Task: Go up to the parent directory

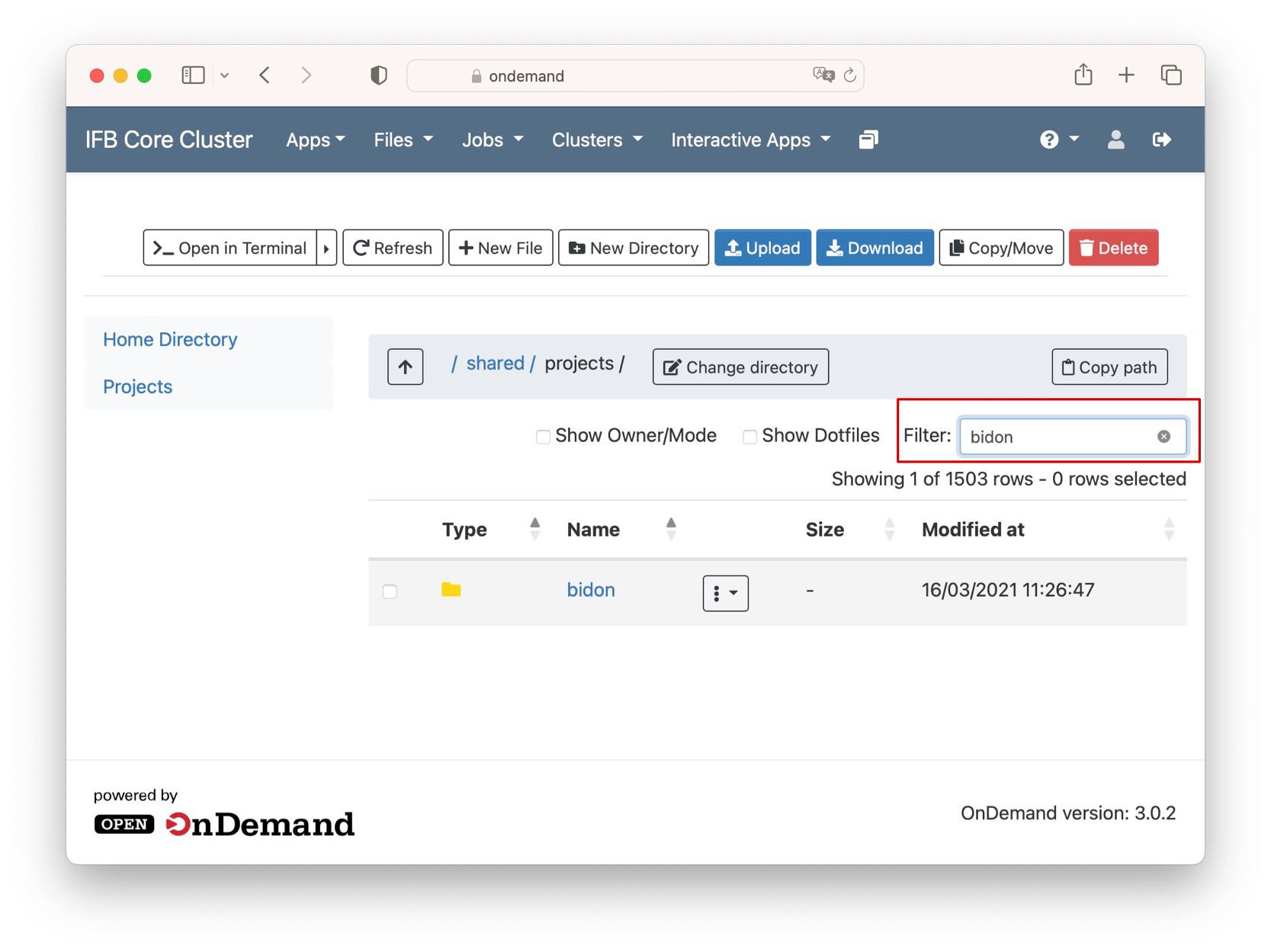Action: coord(405,367)
